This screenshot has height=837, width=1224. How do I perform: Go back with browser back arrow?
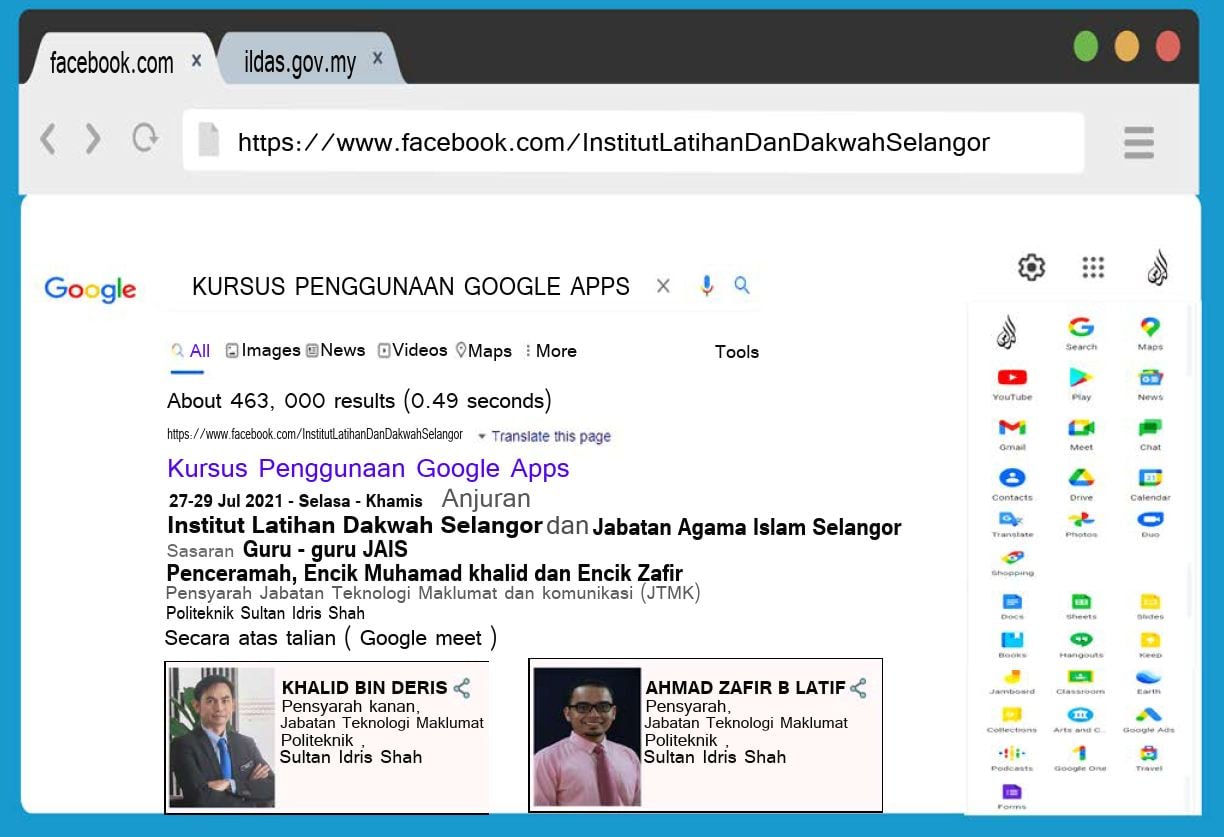(x=47, y=138)
